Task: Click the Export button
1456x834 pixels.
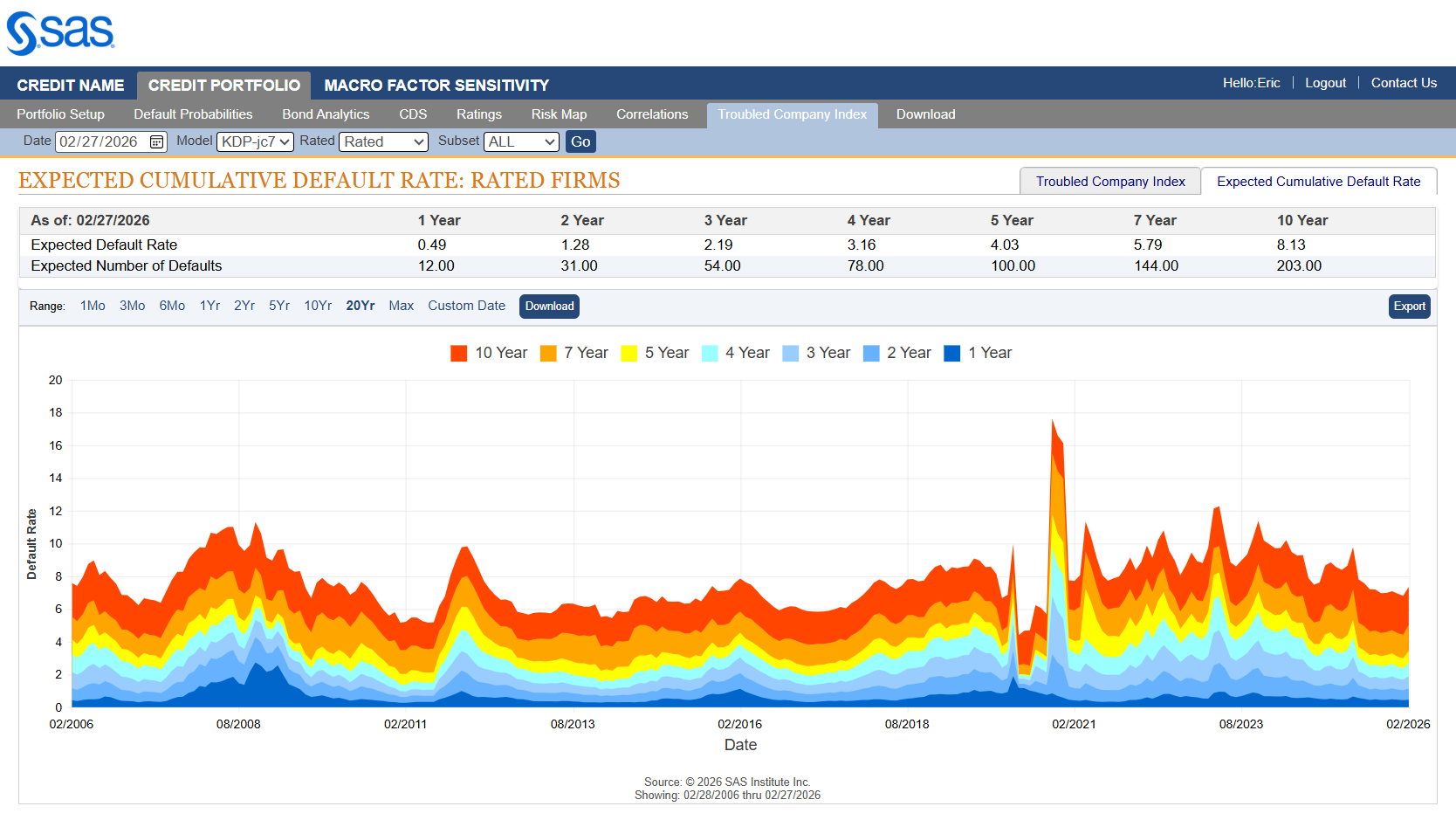Action: [x=1409, y=307]
